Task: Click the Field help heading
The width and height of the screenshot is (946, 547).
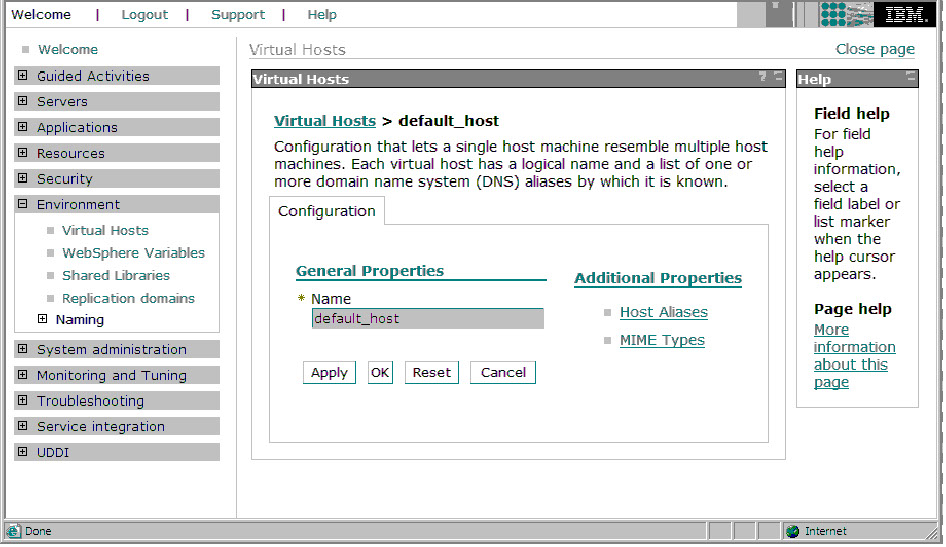Action: tap(851, 113)
